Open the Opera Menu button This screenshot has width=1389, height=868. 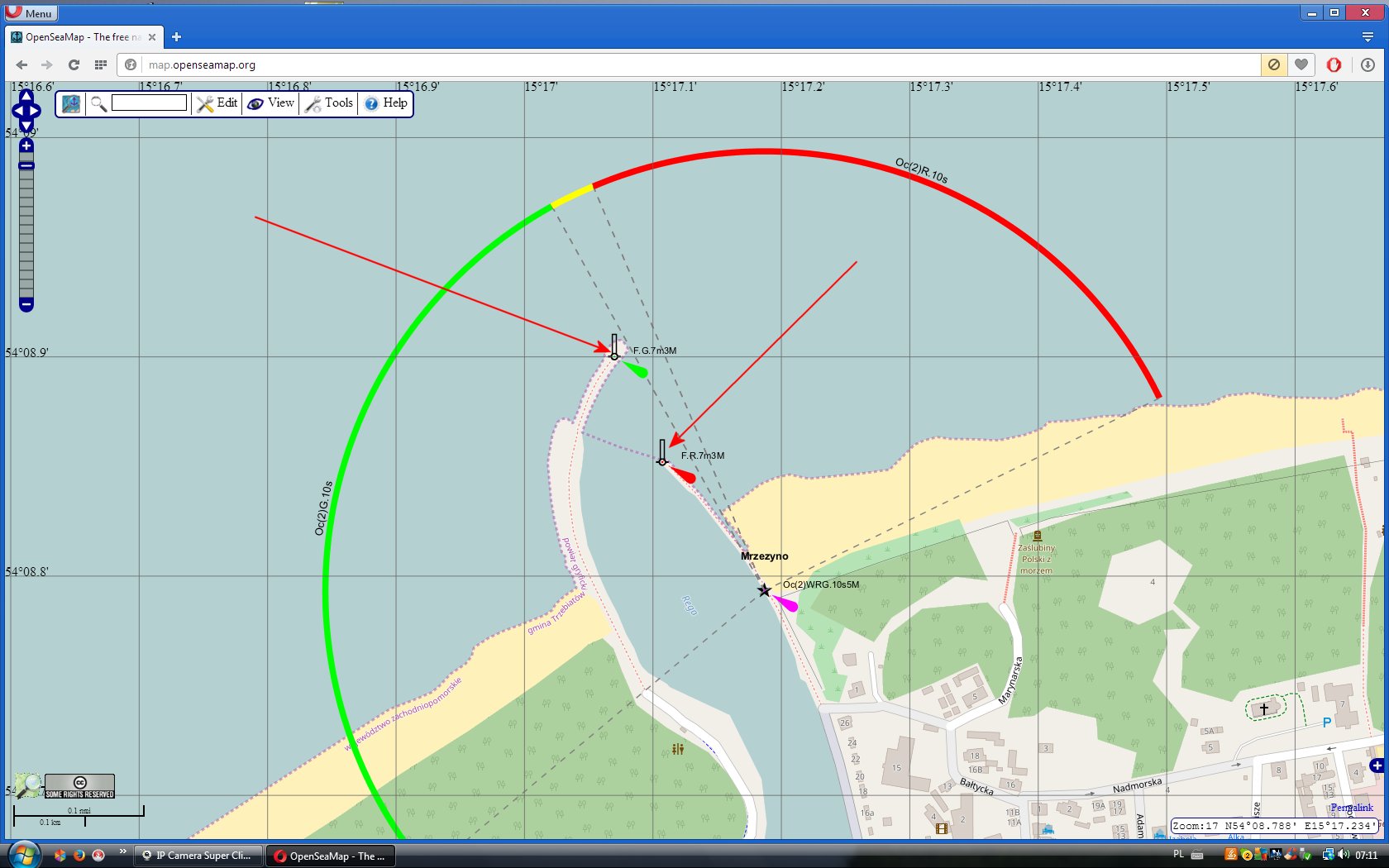point(30,12)
